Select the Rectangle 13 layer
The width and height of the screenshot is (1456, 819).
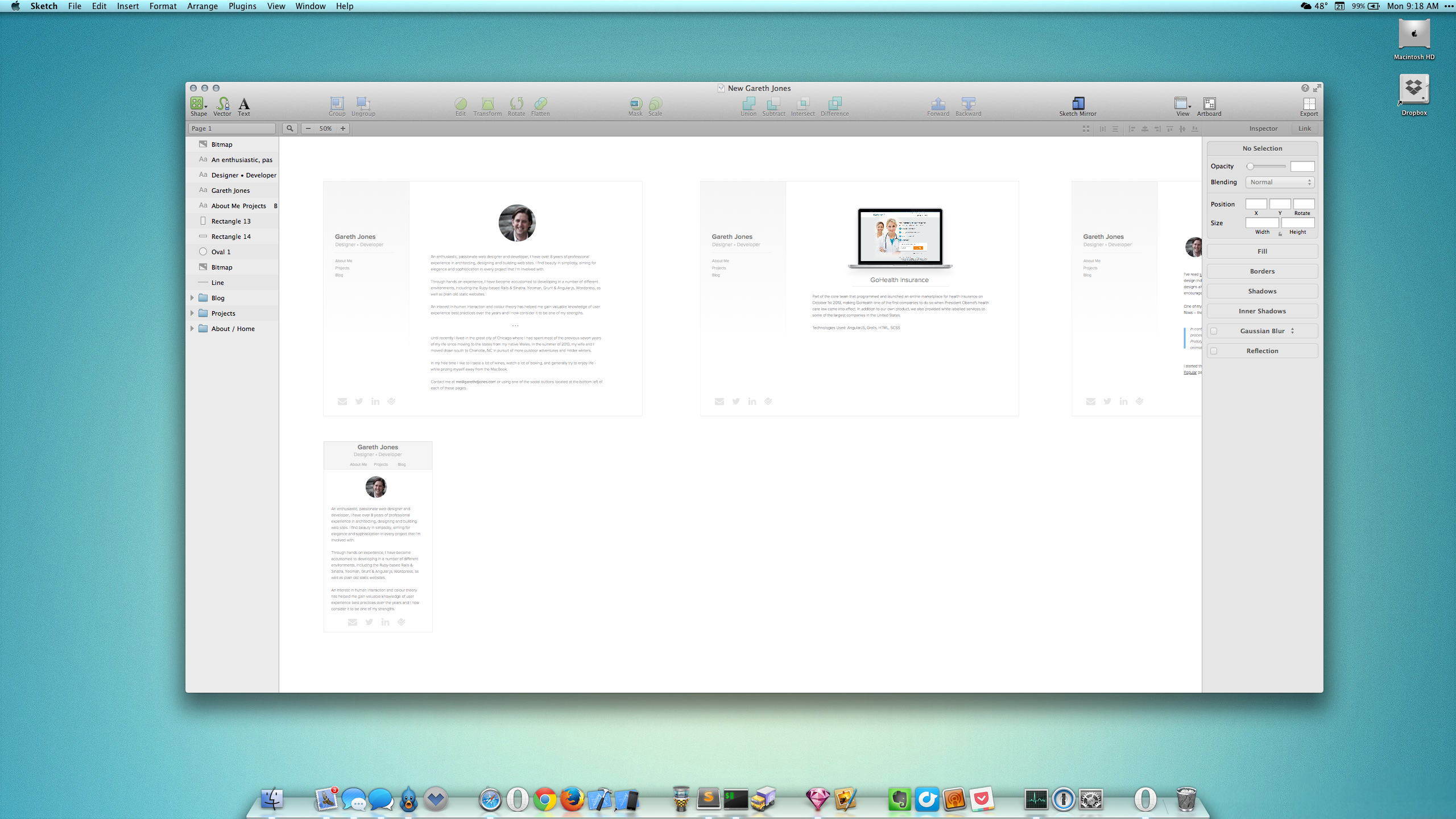[x=232, y=221]
